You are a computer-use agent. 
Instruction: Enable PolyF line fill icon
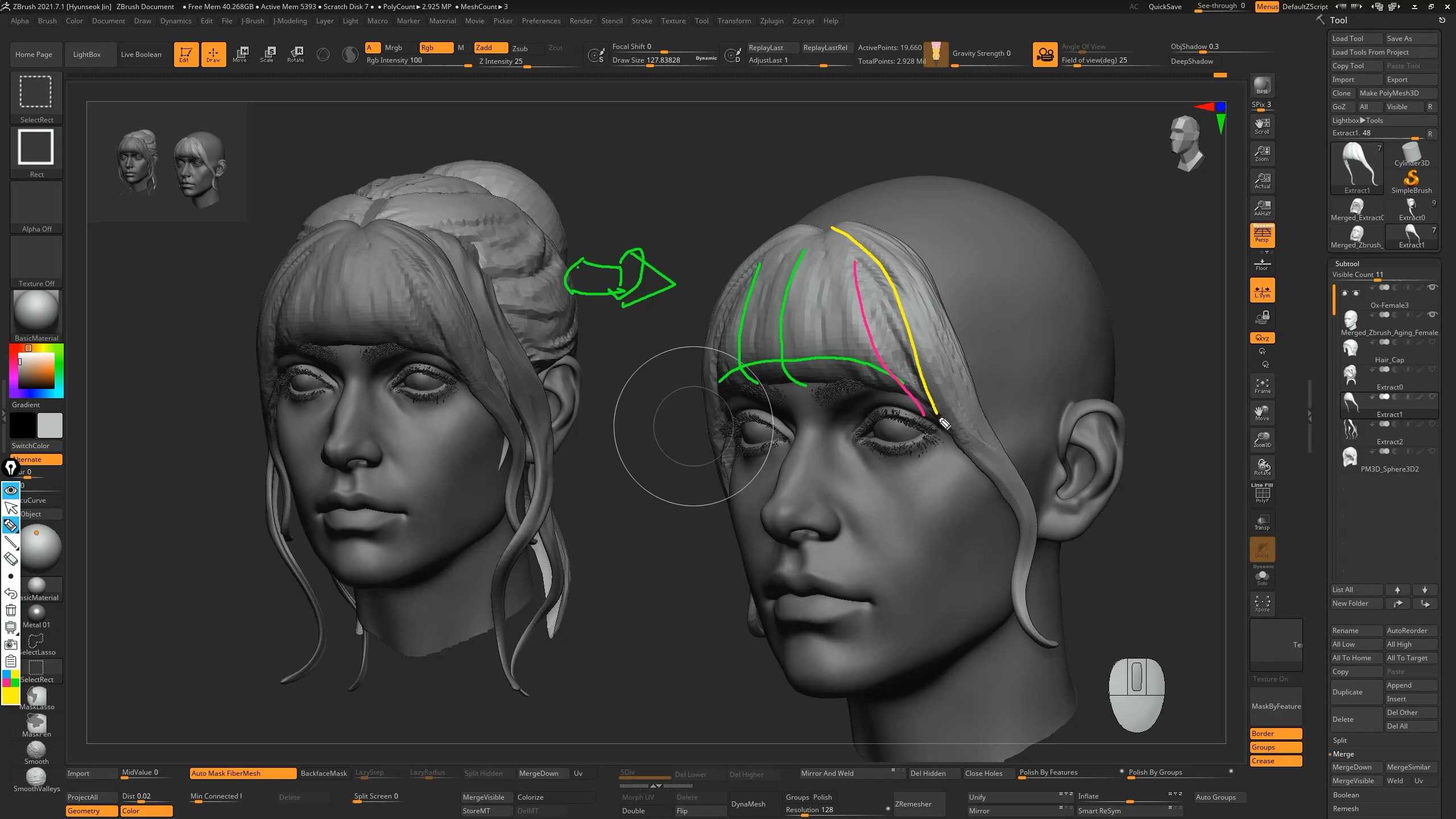1262,494
